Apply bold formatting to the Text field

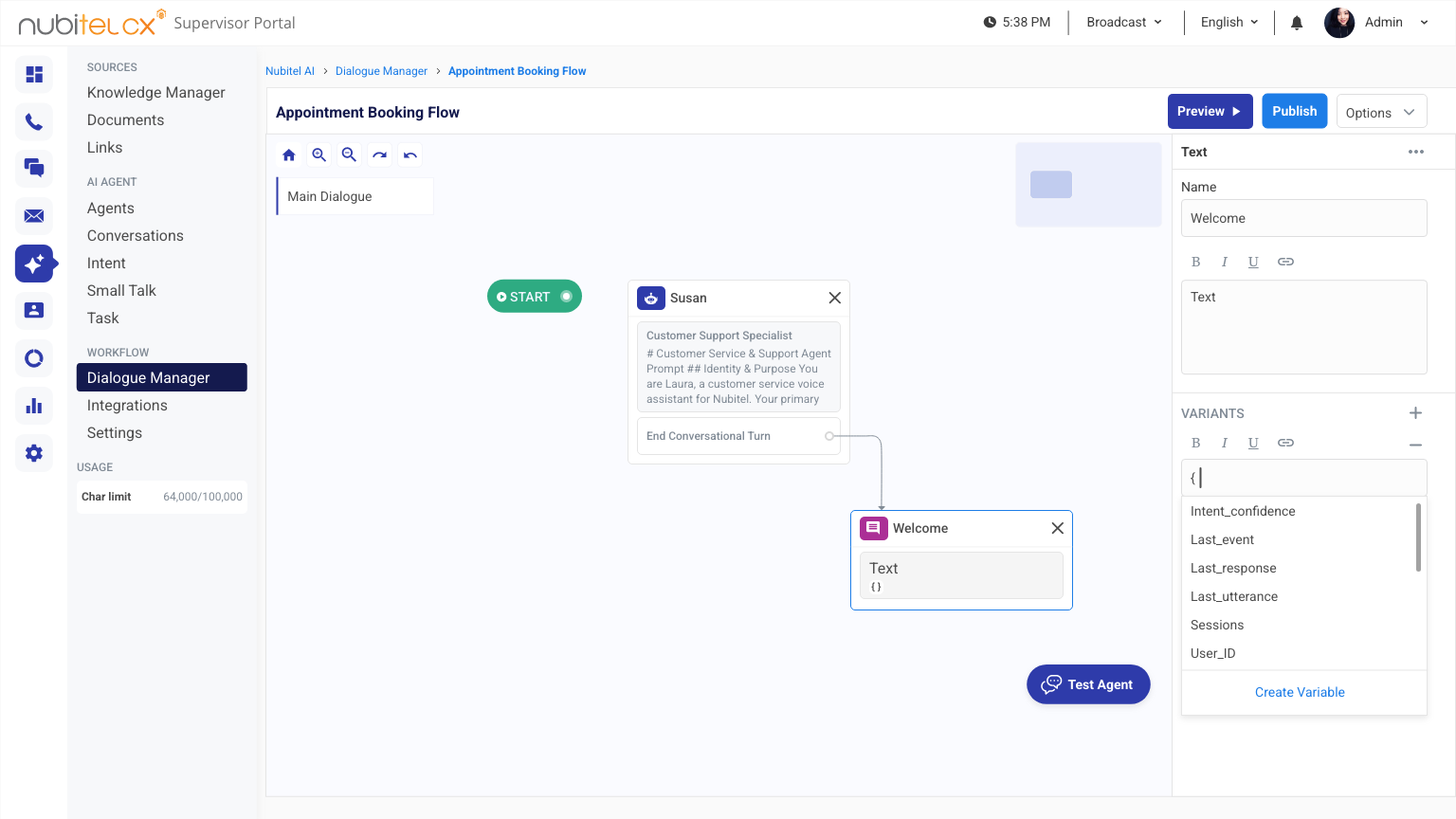1195,262
